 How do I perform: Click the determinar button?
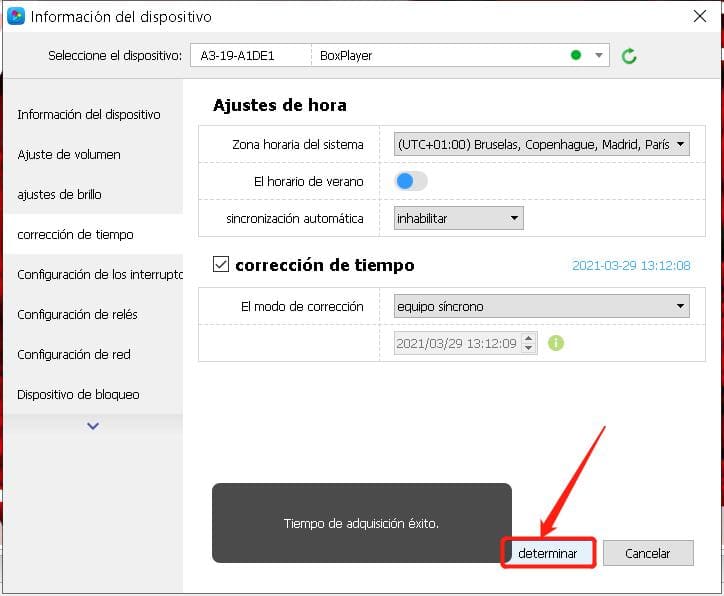pos(548,553)
